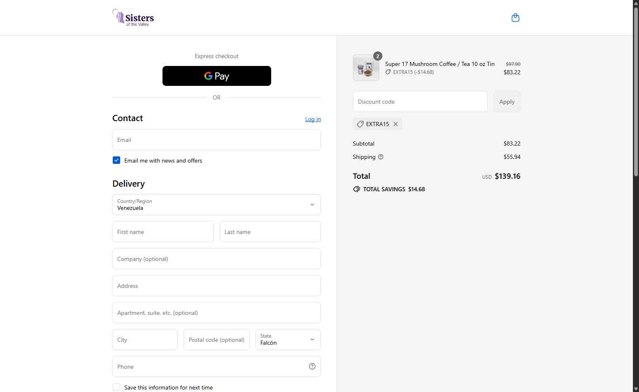The height and width of the screenshot is (392, 639).
Task: Click the Apartment, suite, etc. field
Action: coord(216,313)
